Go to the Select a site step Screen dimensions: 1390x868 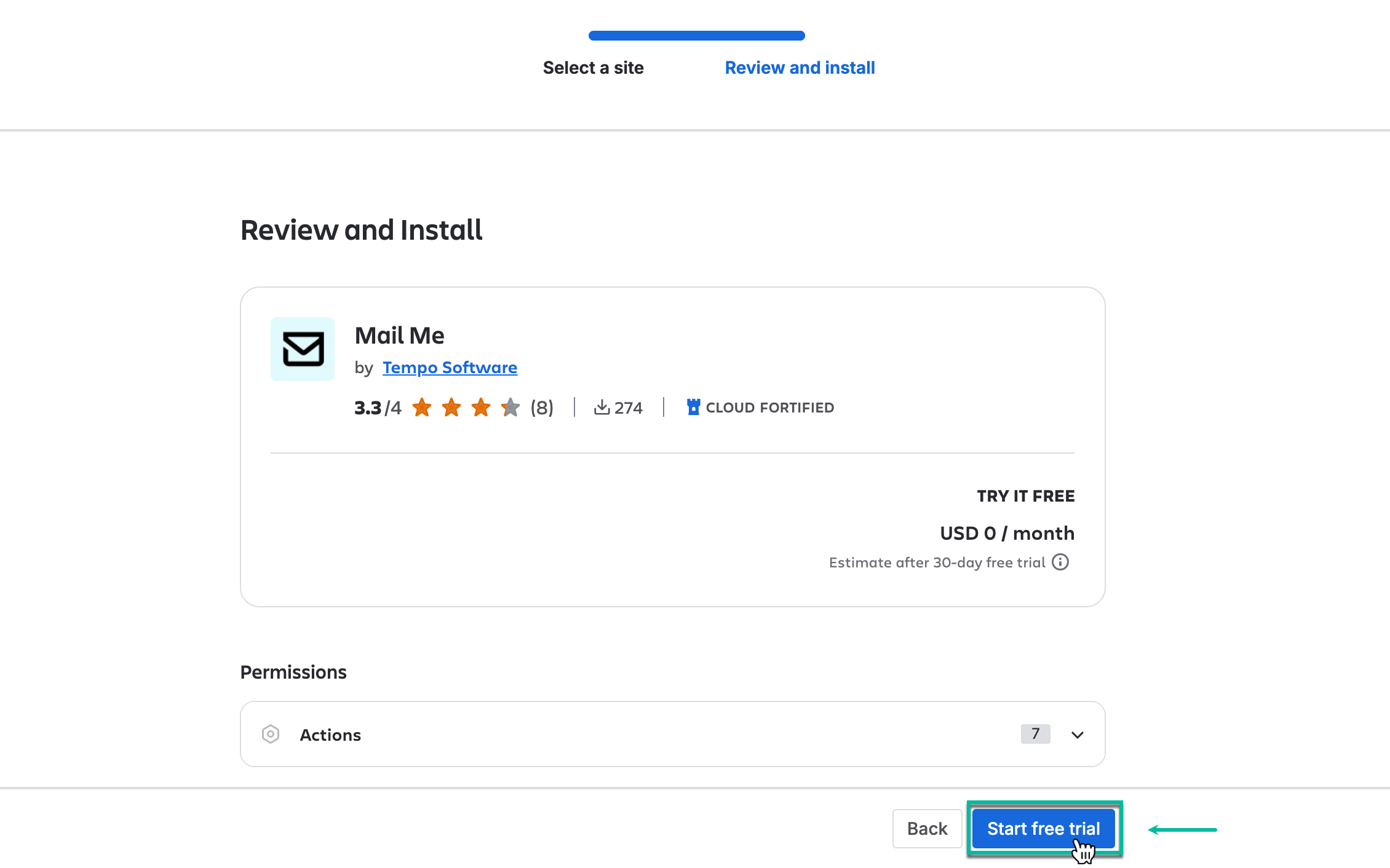pyautogui.click(x=593, y=68)
